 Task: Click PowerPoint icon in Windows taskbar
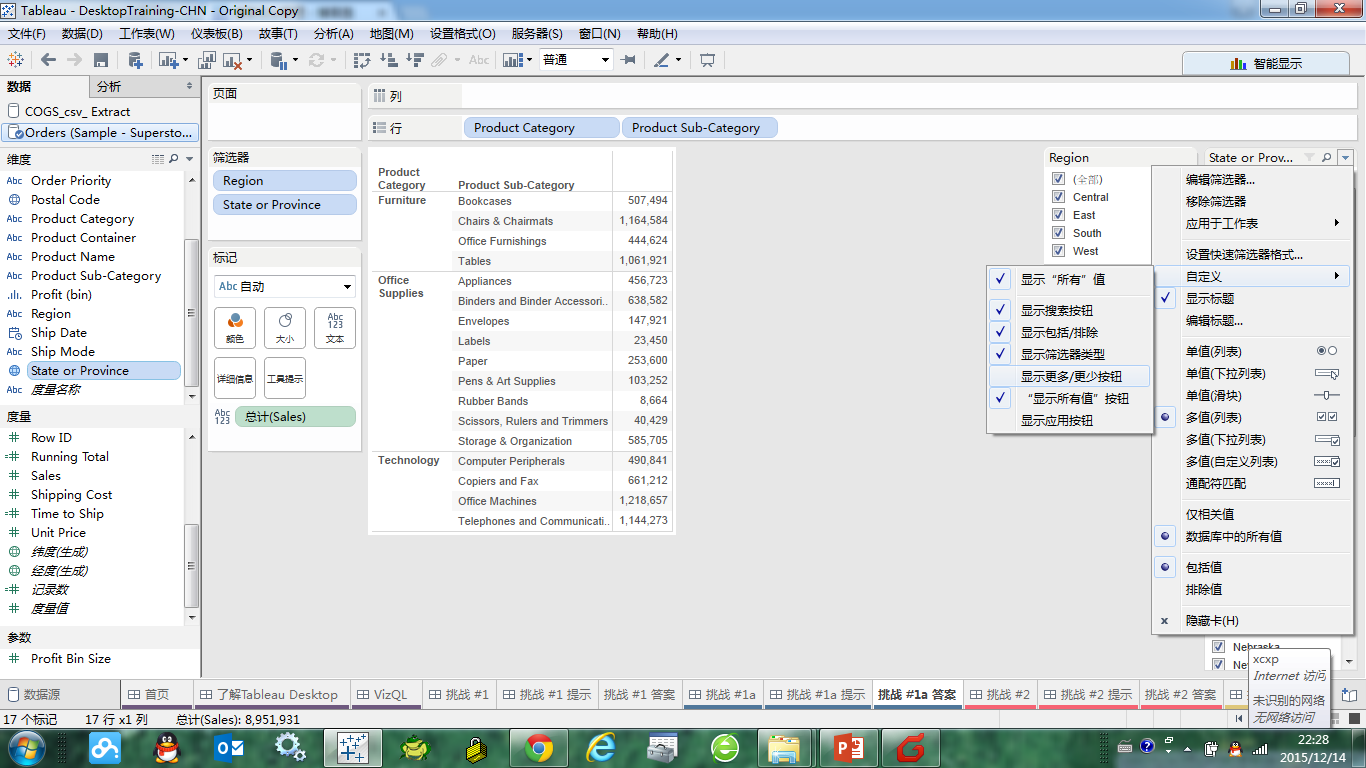pos(847,747)
